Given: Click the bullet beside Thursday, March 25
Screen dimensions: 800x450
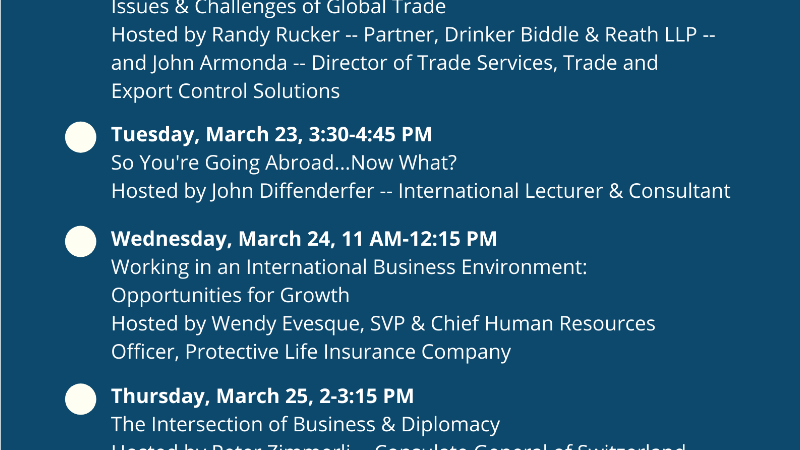Looking at the screenshot, I should tap(81, 399).
